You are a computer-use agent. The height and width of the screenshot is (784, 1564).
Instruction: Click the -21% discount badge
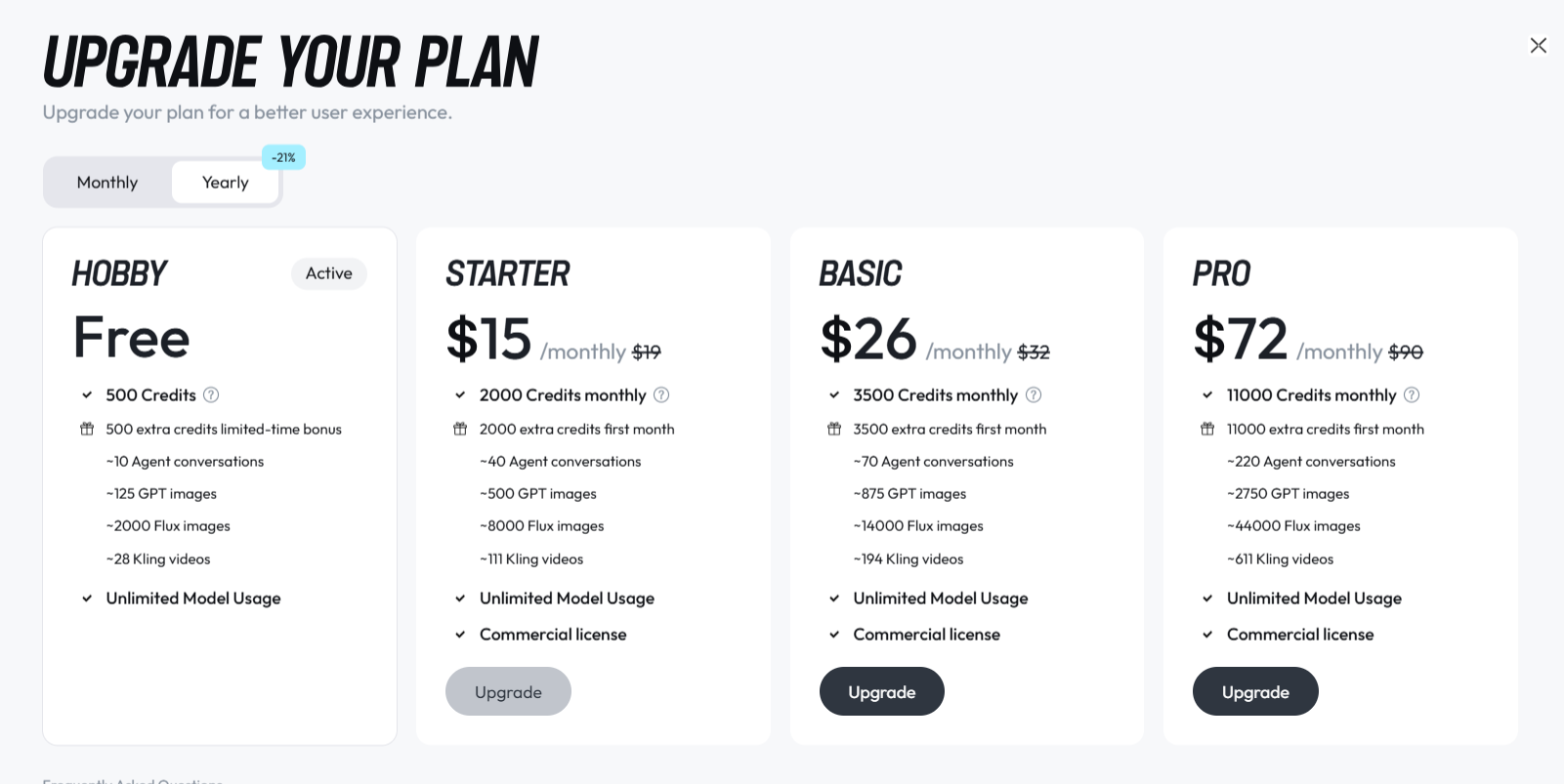click(x=283, y=157)
